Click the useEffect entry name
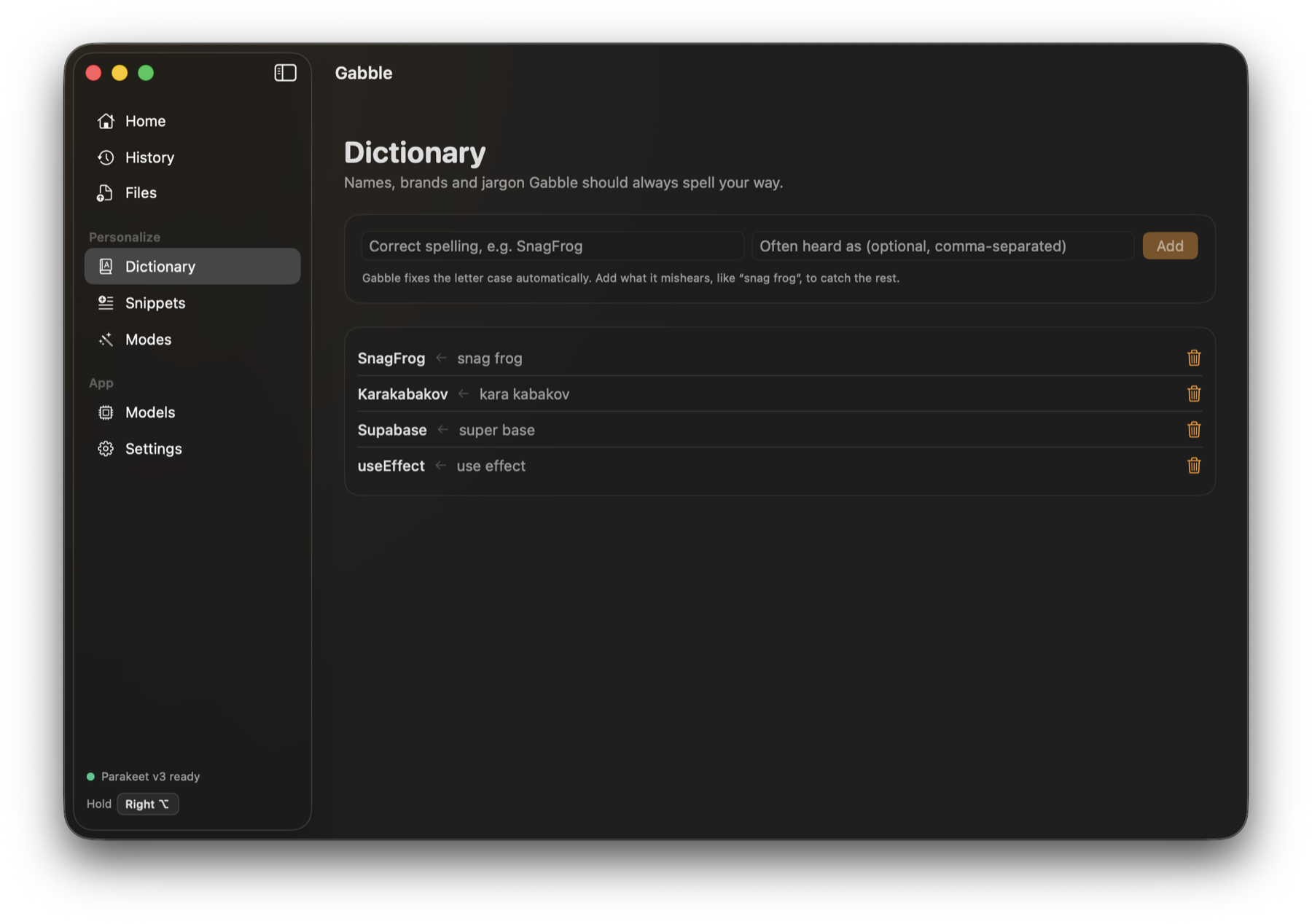1312x924 pixels. pyautogui.click(x=391, y=466)
